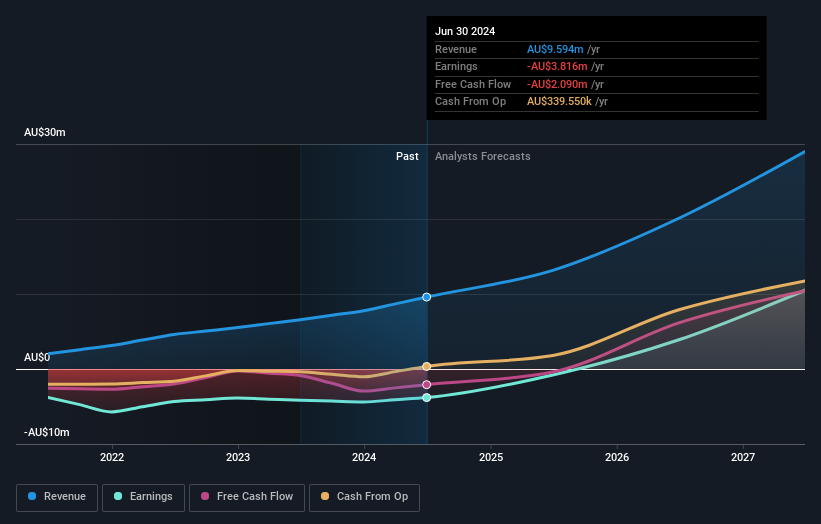Toggle the Cash From Op legend button
This screenshot has height=524, width=821.
[x=364, y=497]
